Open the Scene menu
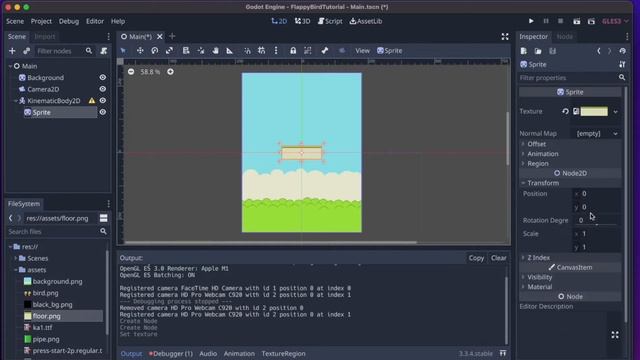The image size is (640, 360). tap(15, 21)
